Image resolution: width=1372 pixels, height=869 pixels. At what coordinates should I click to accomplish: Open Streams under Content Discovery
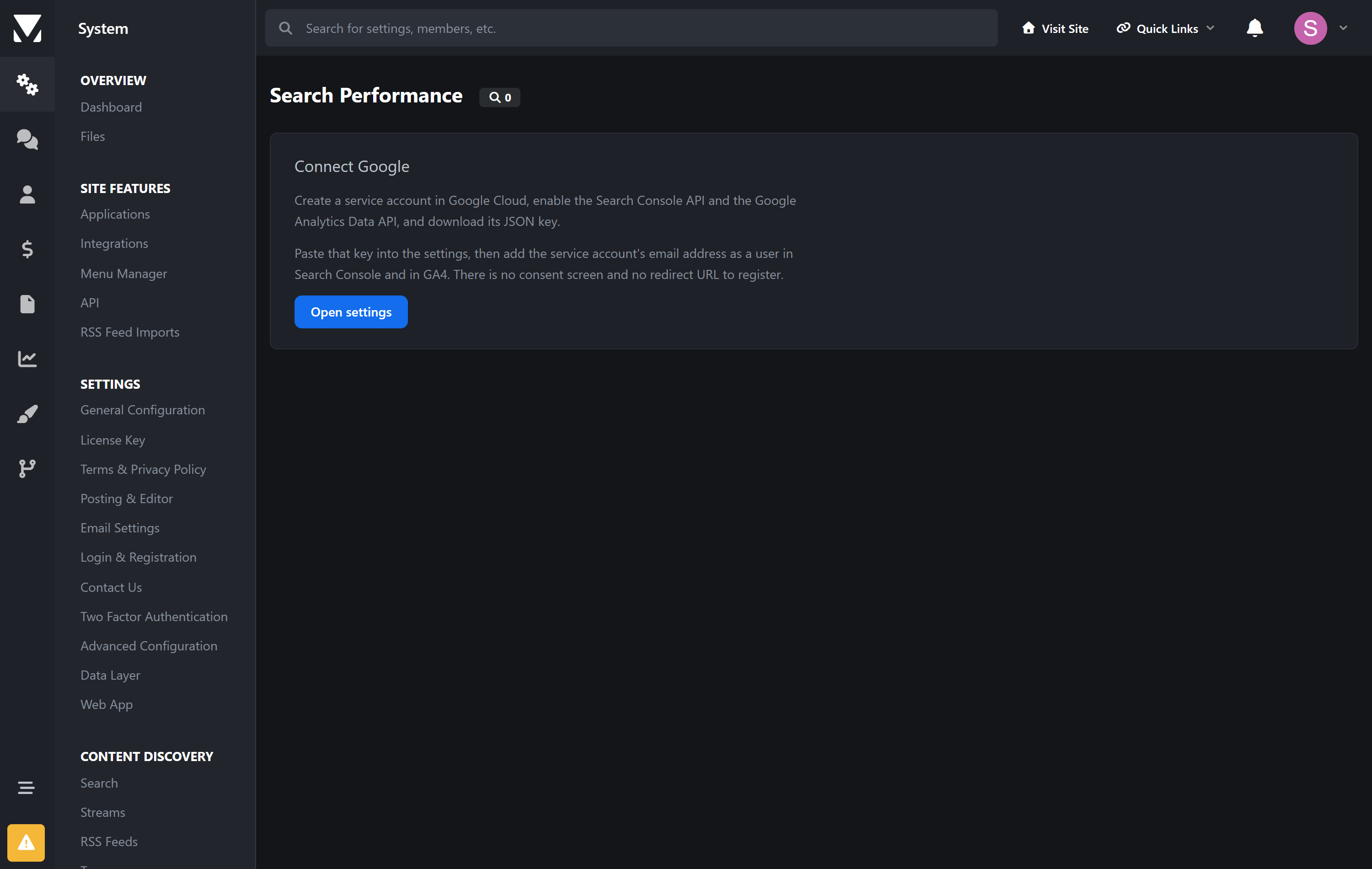102,812
